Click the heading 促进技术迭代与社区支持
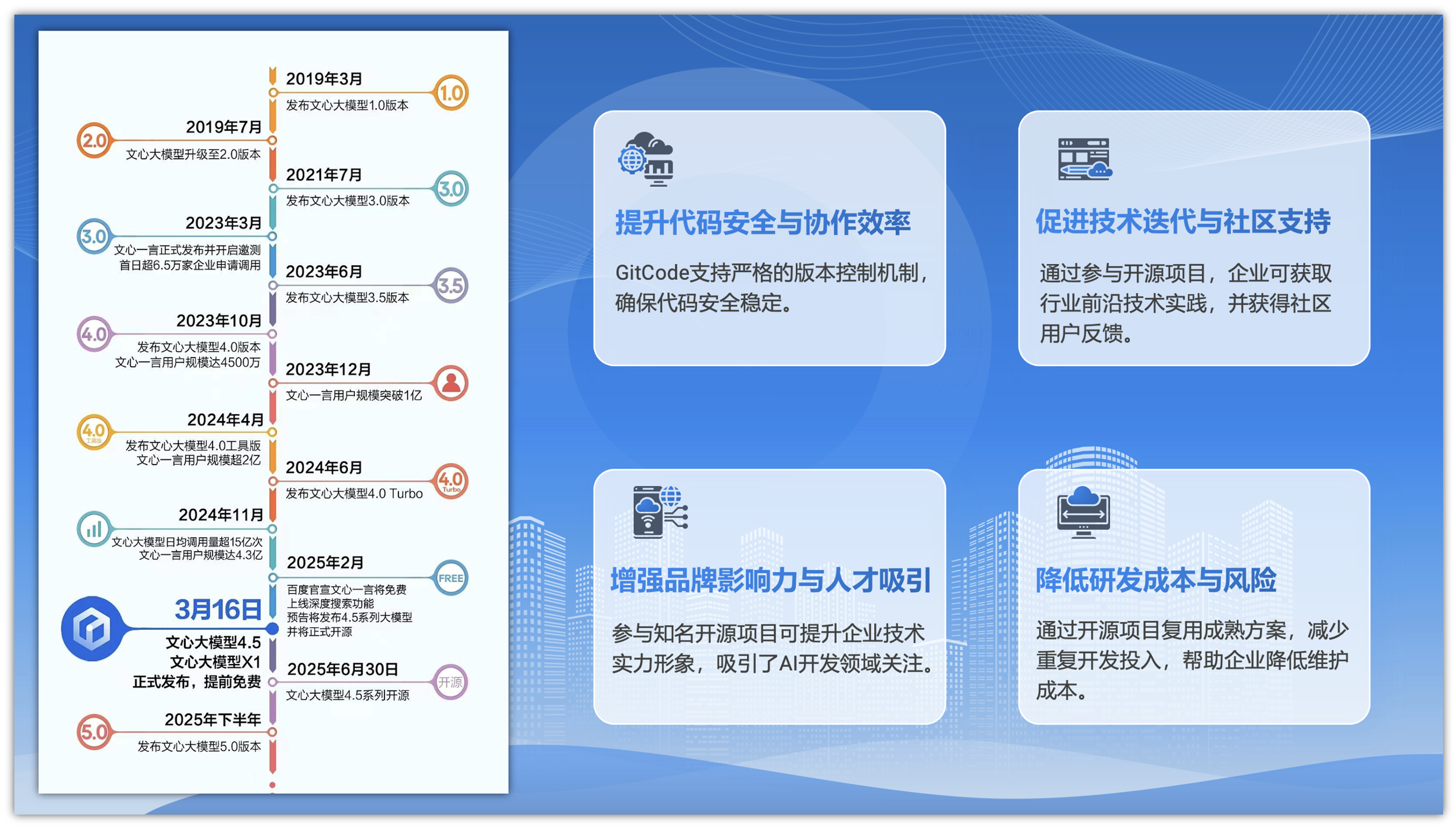 point(1183,221)
